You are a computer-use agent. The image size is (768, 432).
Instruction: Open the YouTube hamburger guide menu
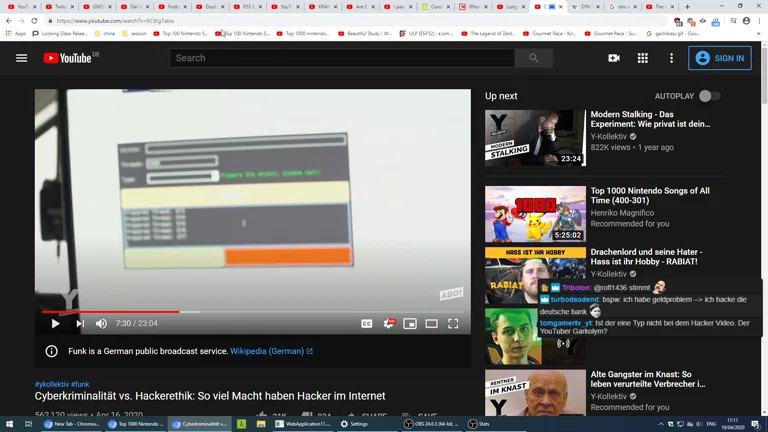click(21, 58)
